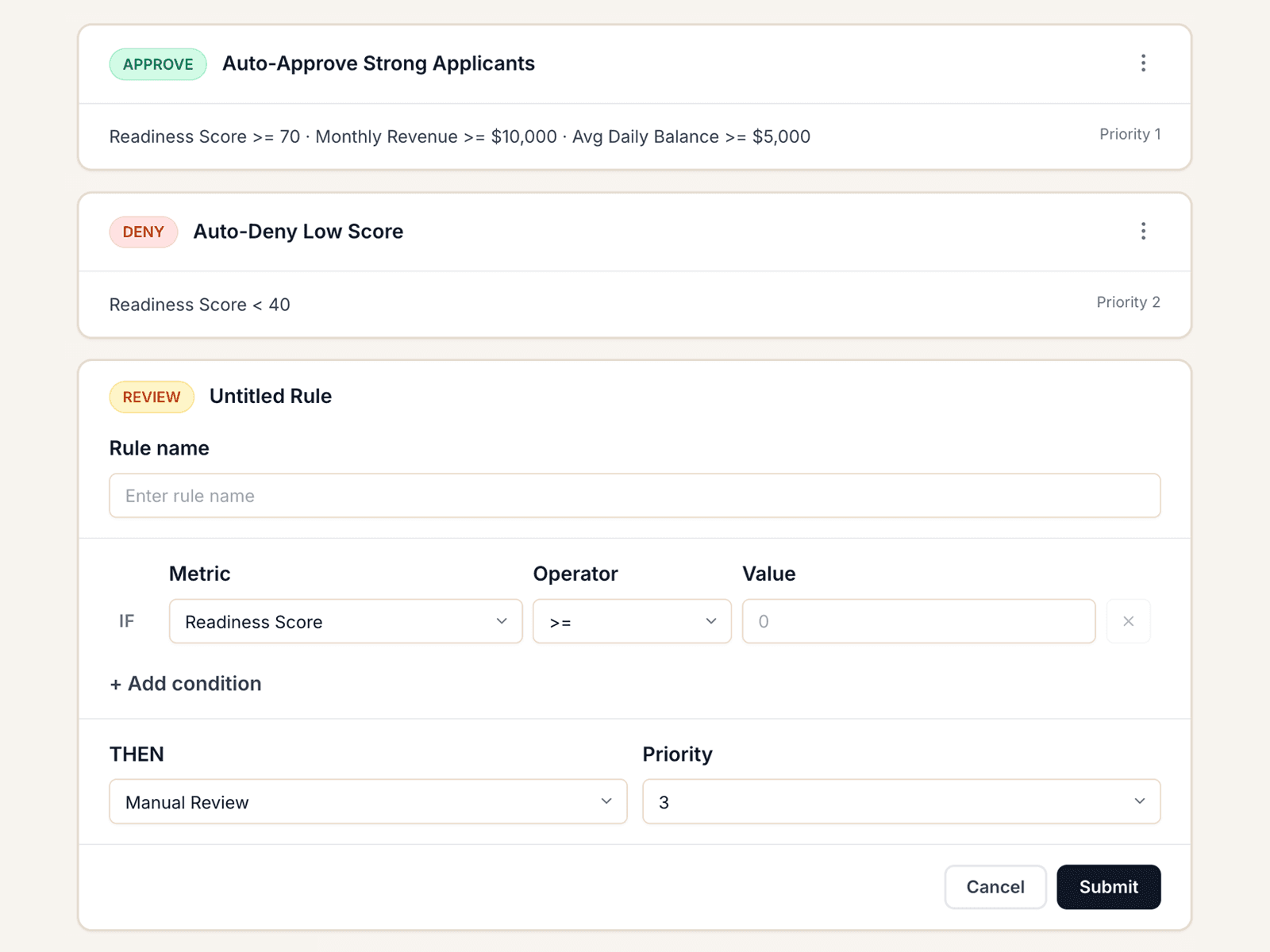The image size is (1270, 952).
Task: Click the REVIEW badge on the untitled rule
Action: 151,397
